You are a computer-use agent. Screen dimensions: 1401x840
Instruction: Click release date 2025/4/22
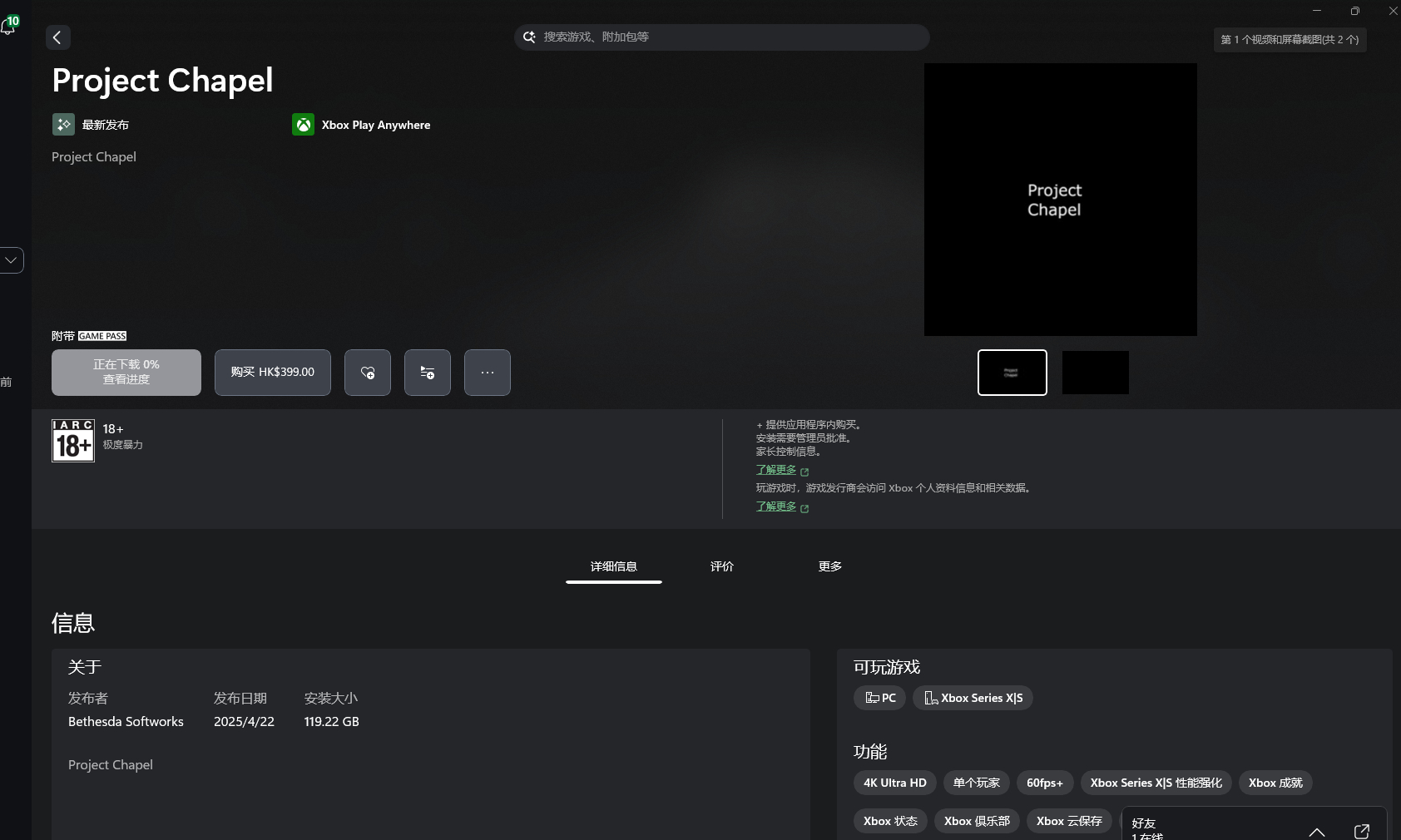click(x=244, y=722)
